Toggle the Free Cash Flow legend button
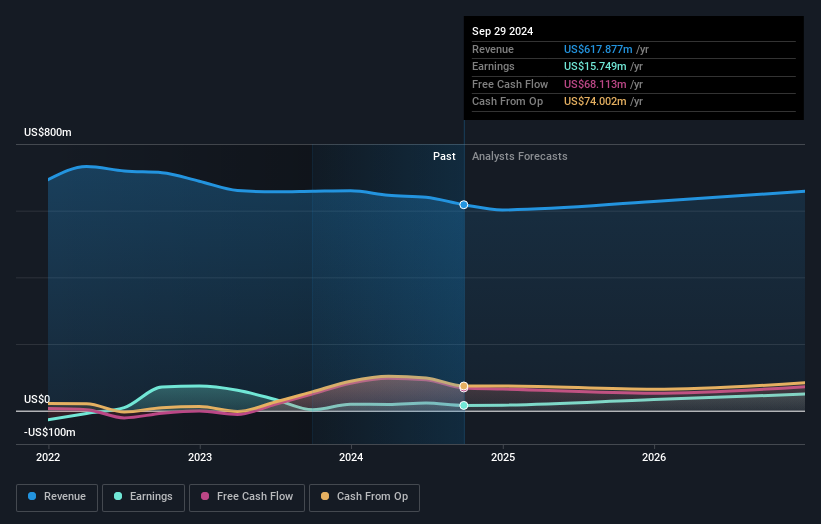The image size is (821, 524). (247, 497)
